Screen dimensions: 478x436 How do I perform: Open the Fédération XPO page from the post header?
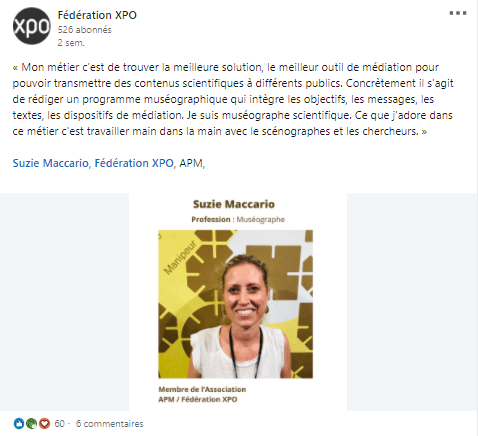pyautogui.click(x=97, y=15)
